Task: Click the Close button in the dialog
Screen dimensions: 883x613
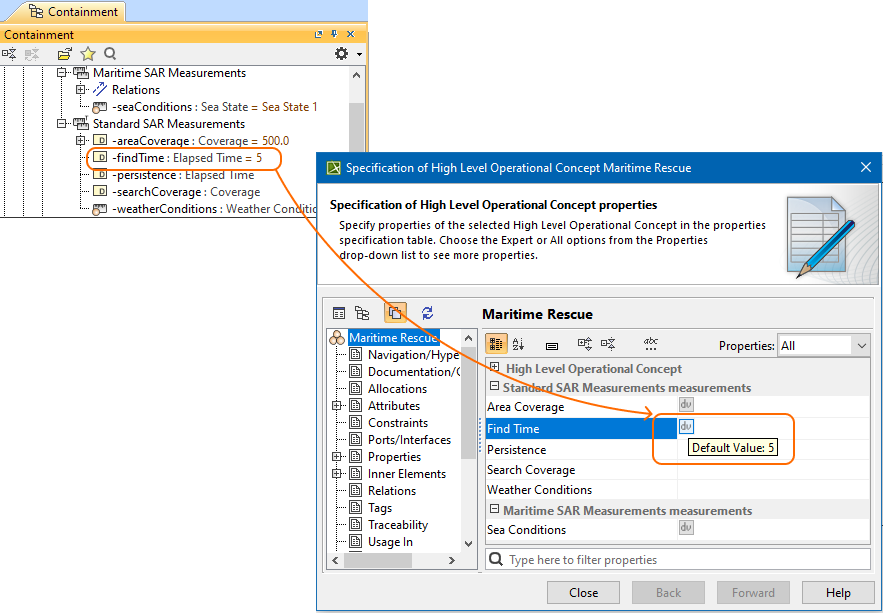Action: [x=583, y=593]
